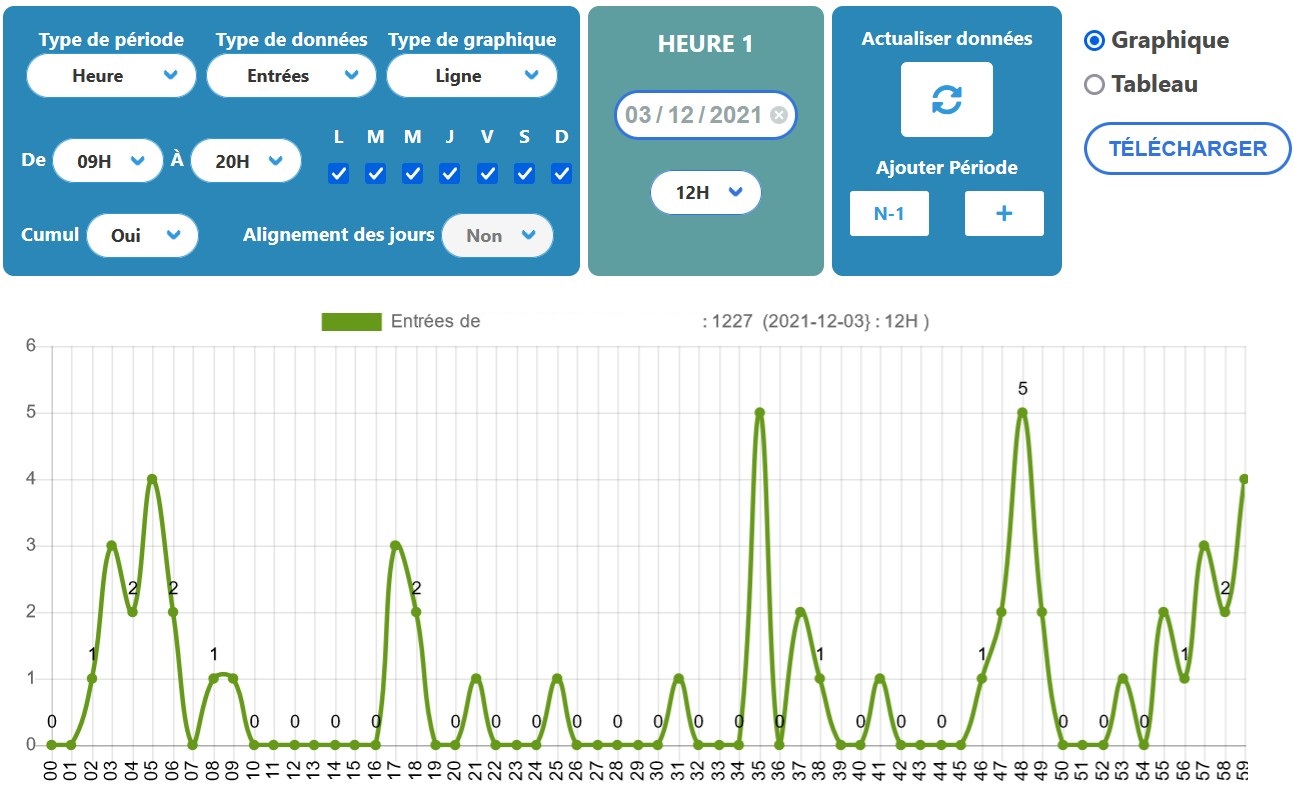
Task: Open the Type de période dropdown
Action: click(111, 76)
